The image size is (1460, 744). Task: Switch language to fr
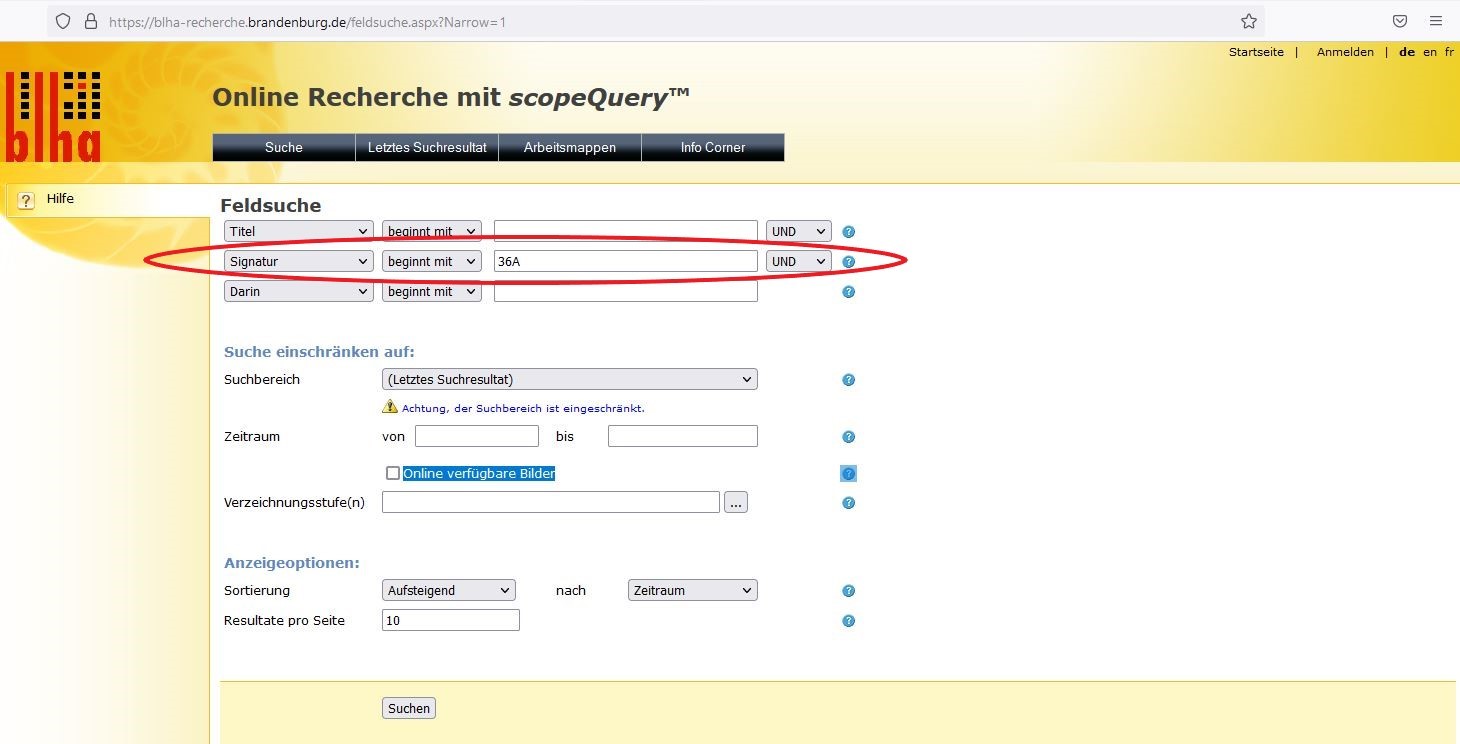1449,52
